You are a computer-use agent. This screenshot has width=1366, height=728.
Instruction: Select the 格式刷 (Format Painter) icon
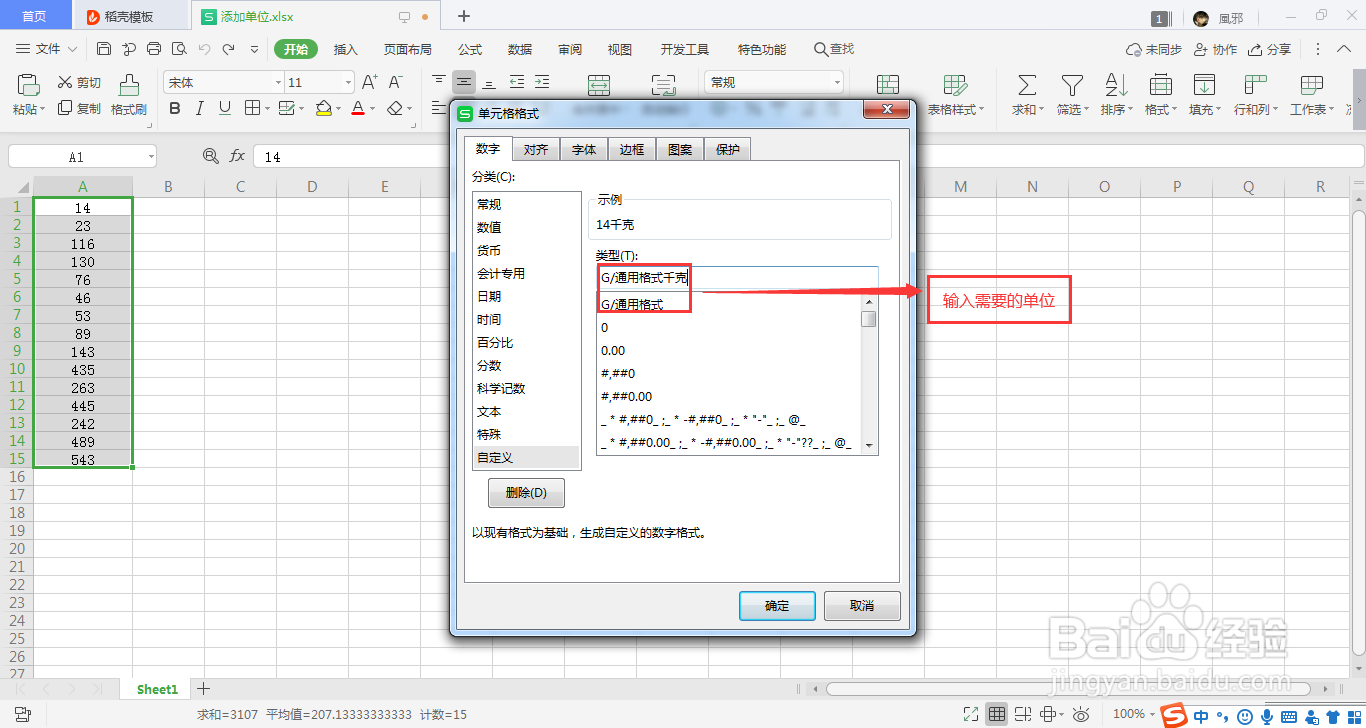click(130, 95)
